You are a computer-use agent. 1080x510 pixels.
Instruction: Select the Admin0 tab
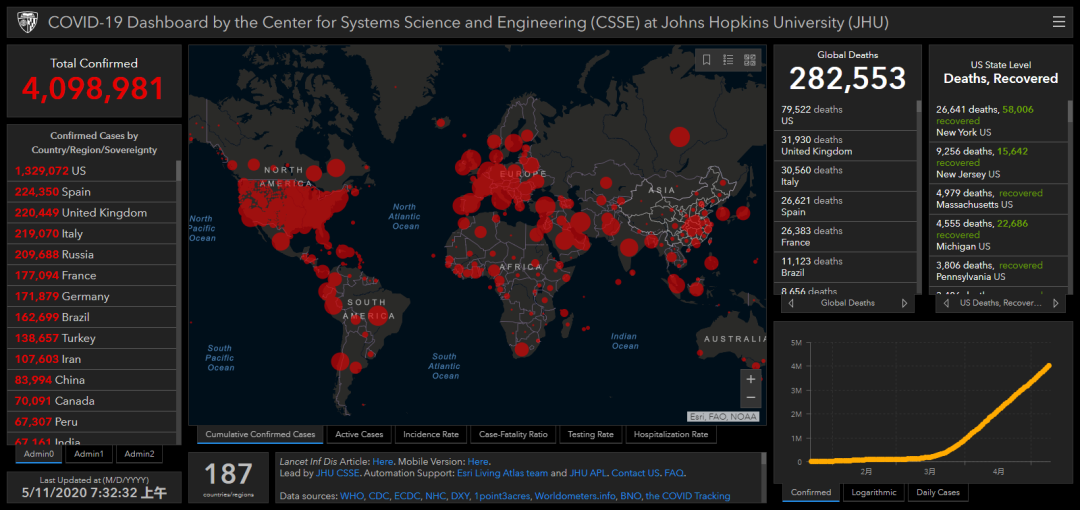pos(39,453)
